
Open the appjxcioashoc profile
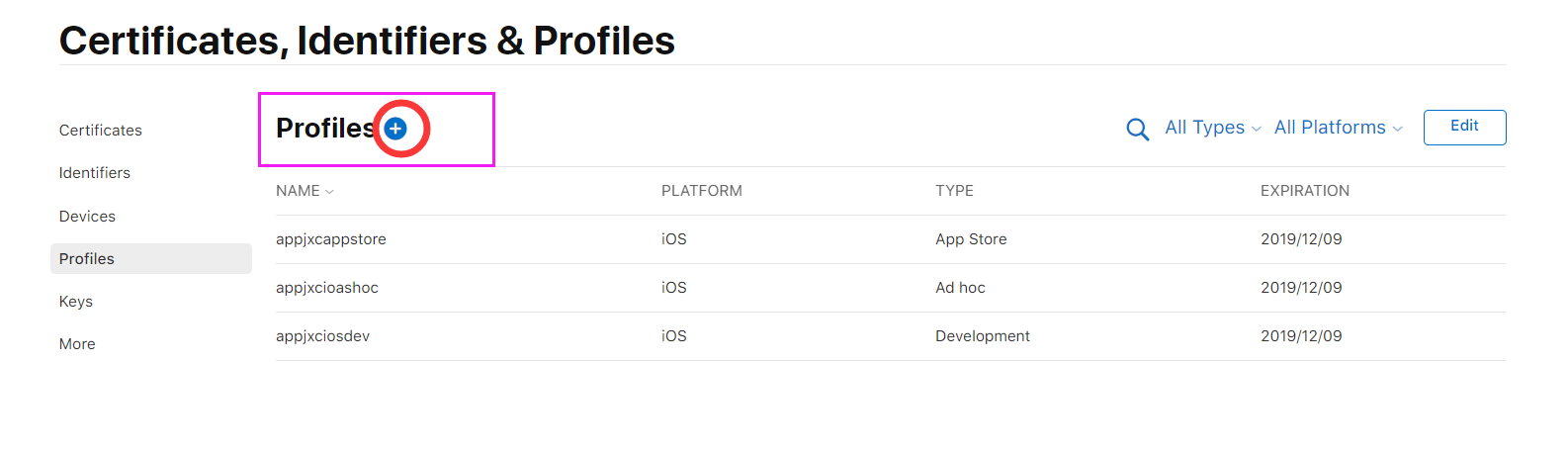click(x=327, y=288)
